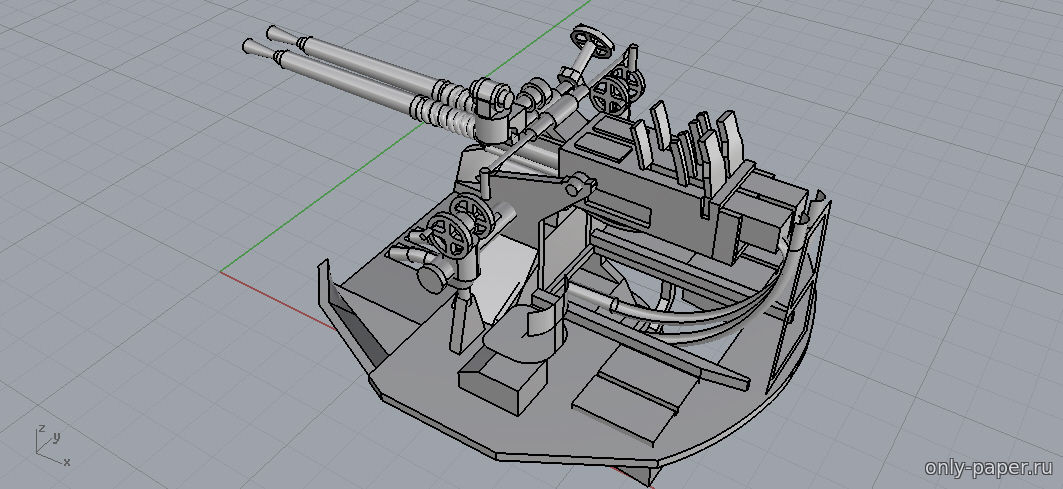The image size is (1063, 489).
Task: Select the ladder-like railing on the platform's right edge
Action: 799,299
